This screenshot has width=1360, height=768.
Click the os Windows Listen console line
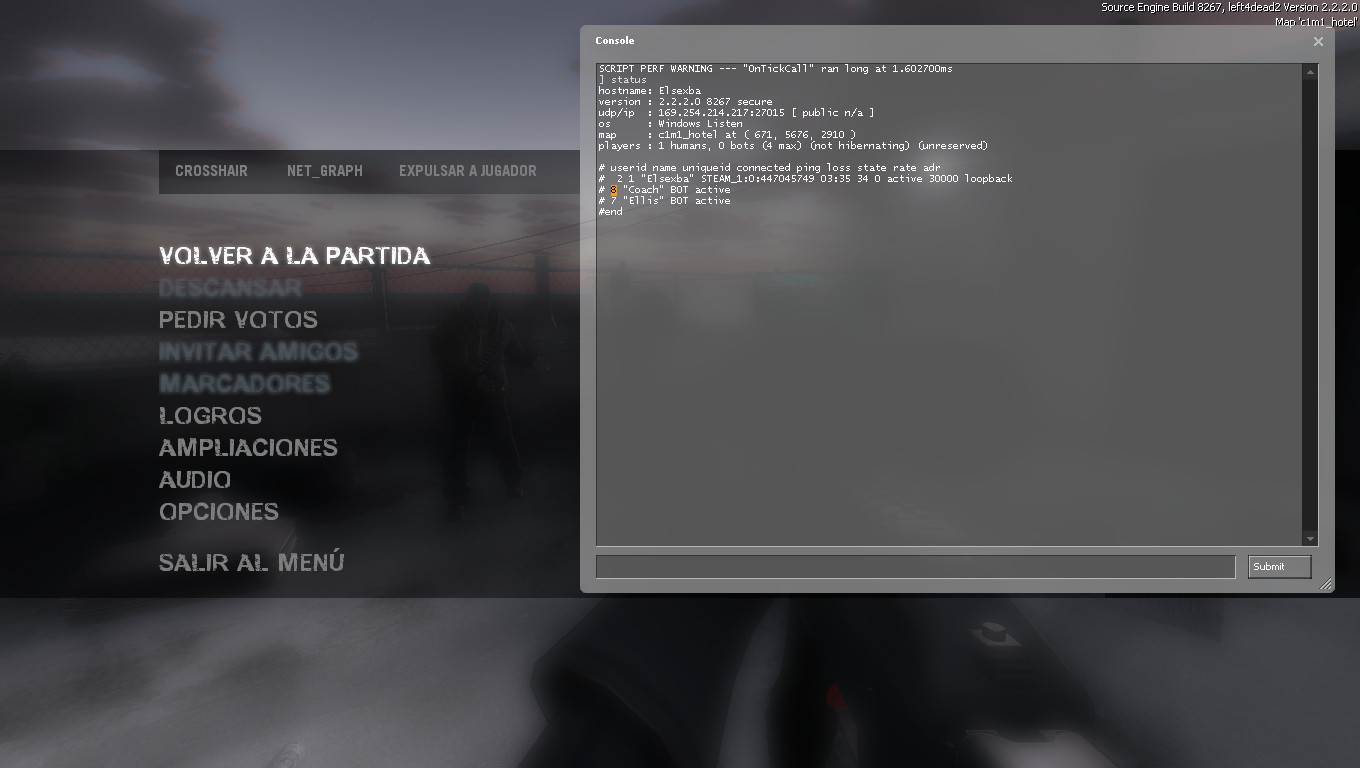[x=671, y=124]
